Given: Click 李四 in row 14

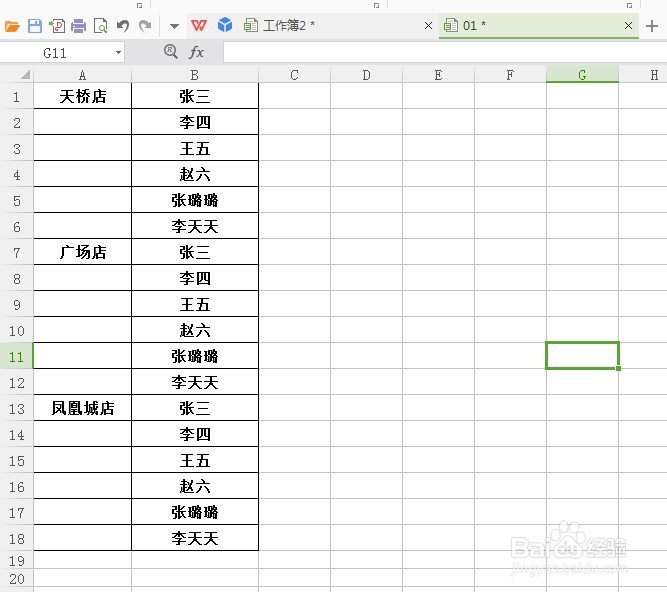Looking at the screenshot, I should point(195,434).
